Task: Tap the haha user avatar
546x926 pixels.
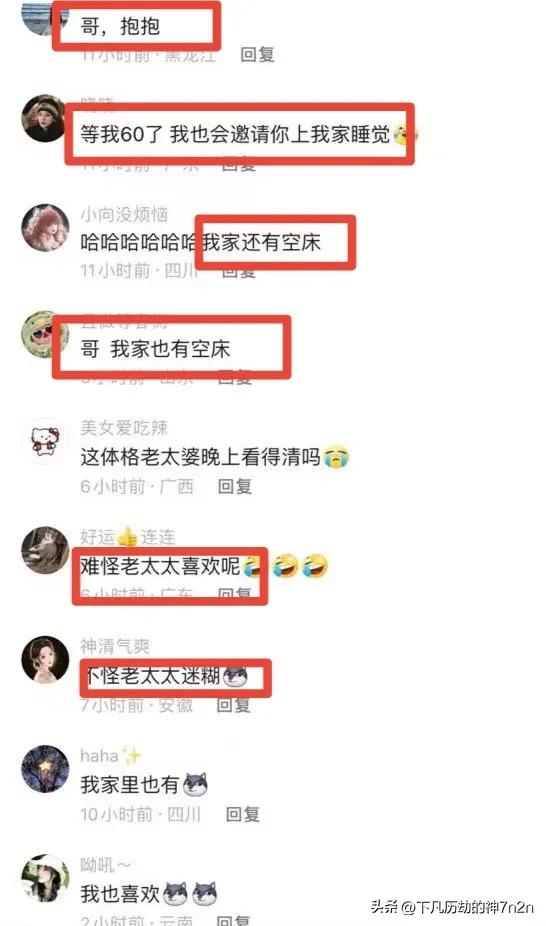Action: click(x=45, y=768)
